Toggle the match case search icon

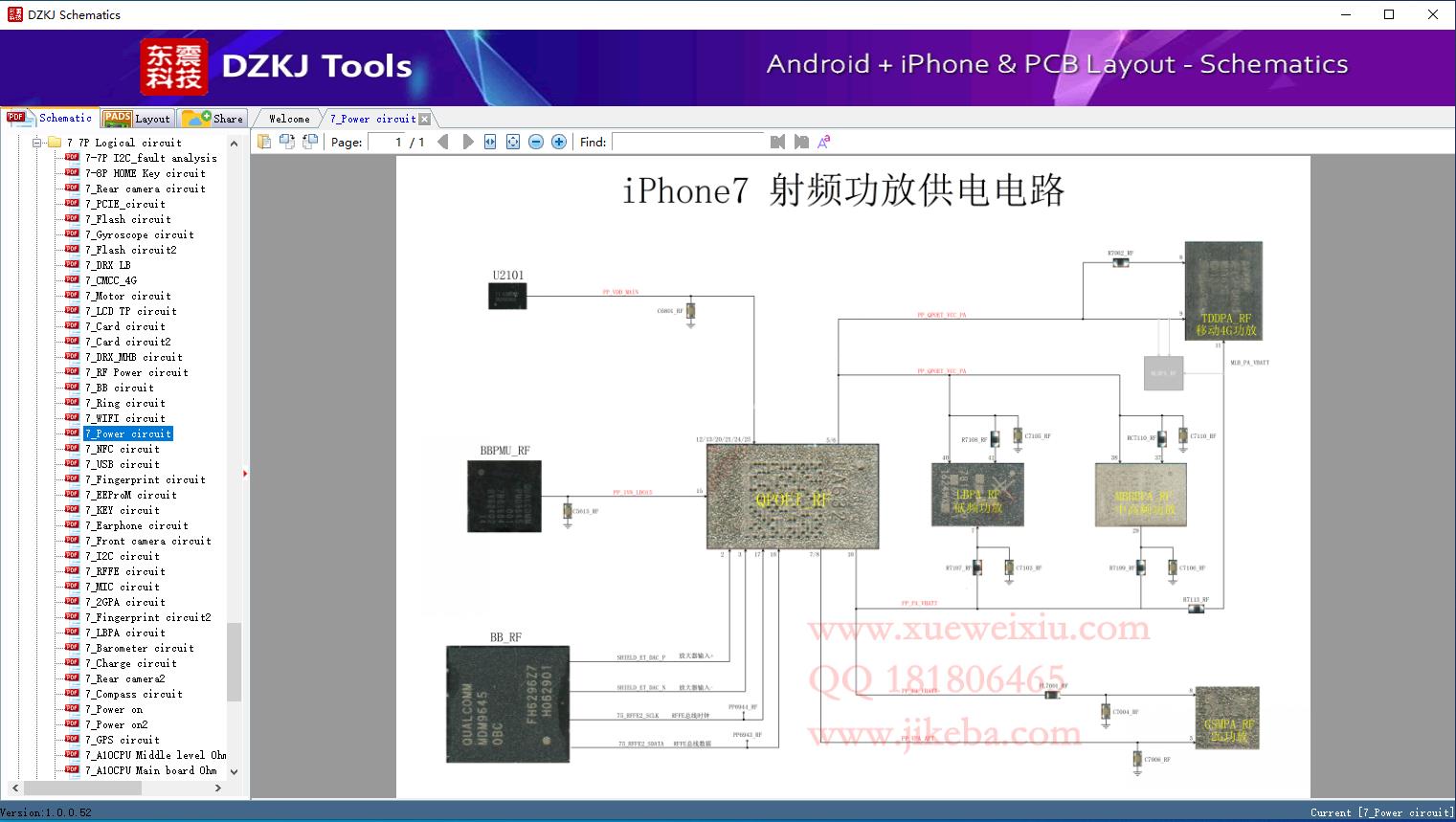pos(823,142)
